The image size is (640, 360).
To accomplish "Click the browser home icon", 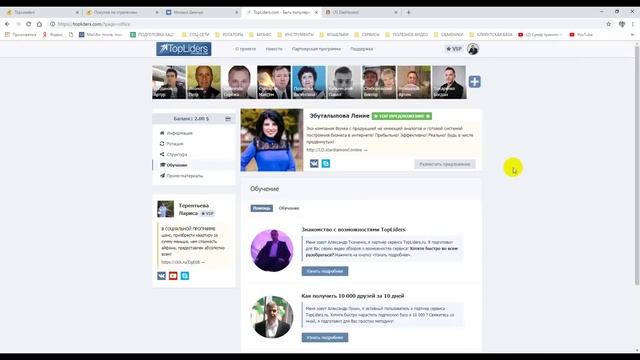I will click(x=39, y=24).
